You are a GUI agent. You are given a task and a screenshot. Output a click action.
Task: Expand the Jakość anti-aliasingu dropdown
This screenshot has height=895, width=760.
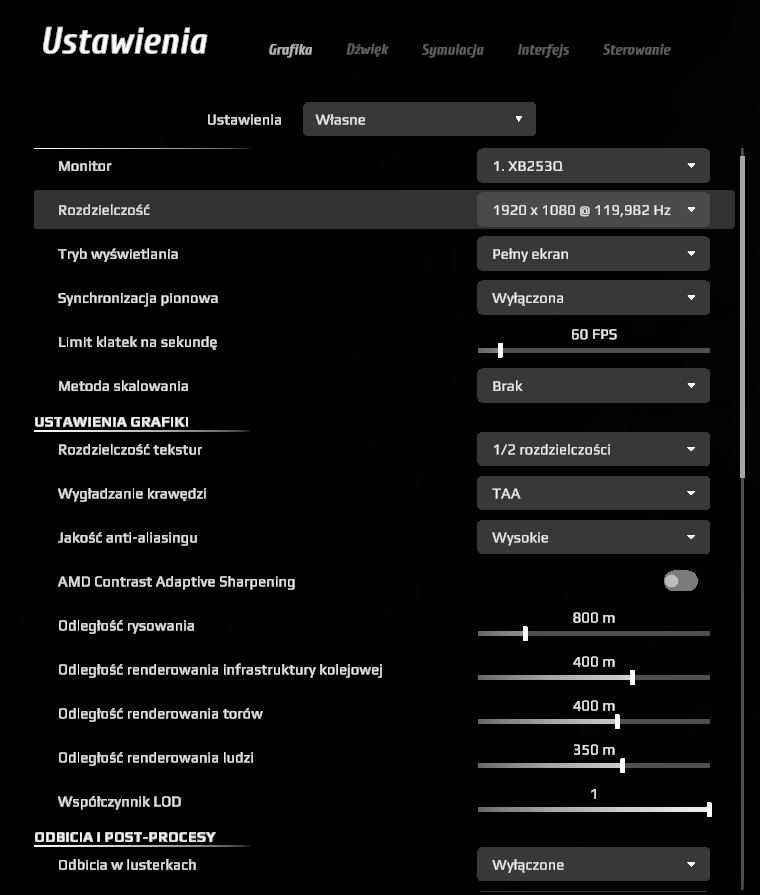coord(593,538)
